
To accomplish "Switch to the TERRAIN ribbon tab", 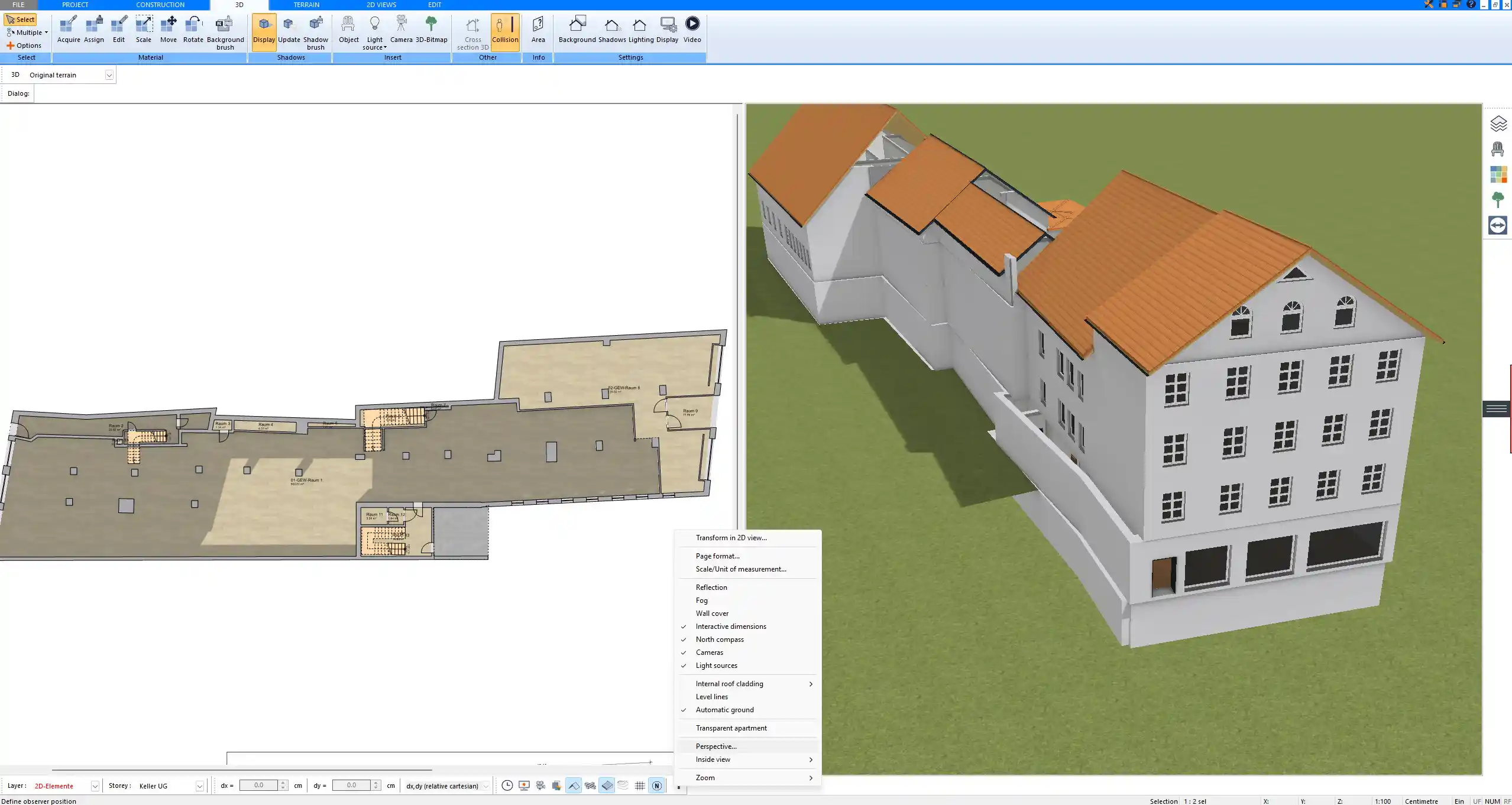I will 306,5.
